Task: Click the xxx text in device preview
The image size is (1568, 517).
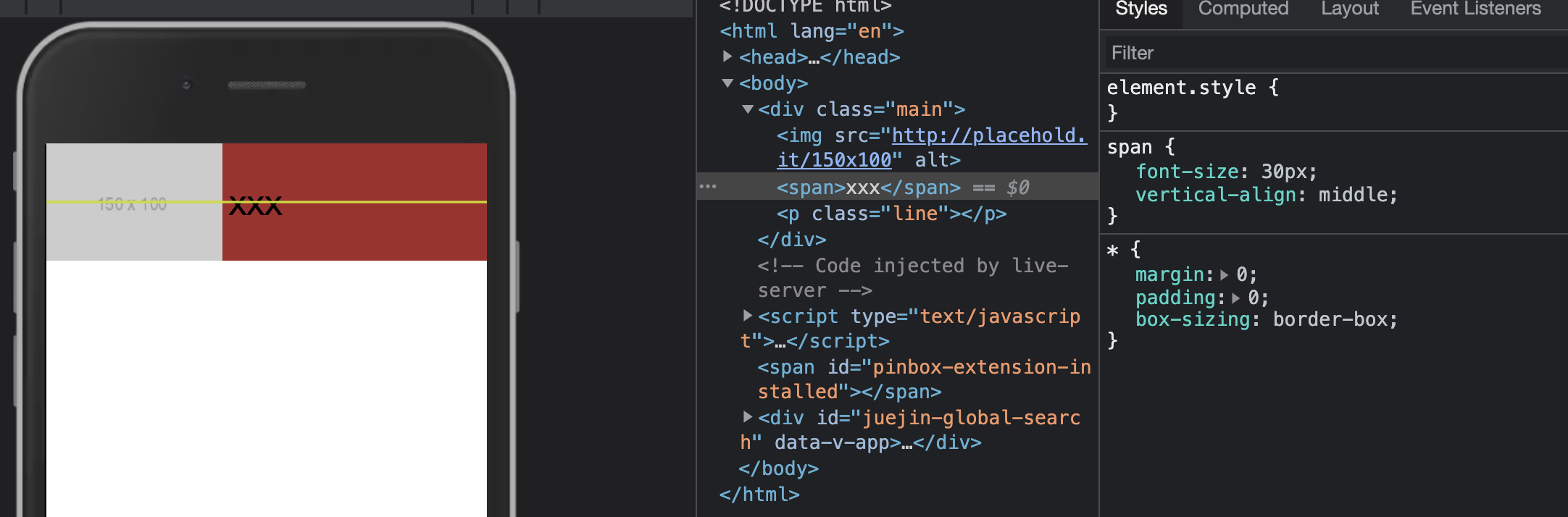Action: pyautogui.click(x=255, y=206)
